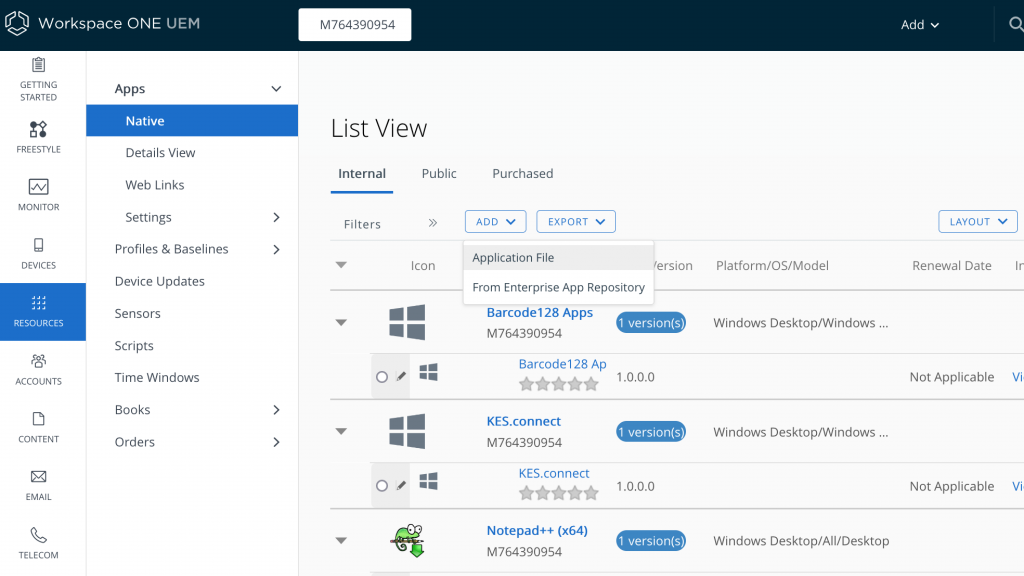Click the Barcode128 star rating
Image resolution: width=1024 pixels, height=576 pixels.
558,384
